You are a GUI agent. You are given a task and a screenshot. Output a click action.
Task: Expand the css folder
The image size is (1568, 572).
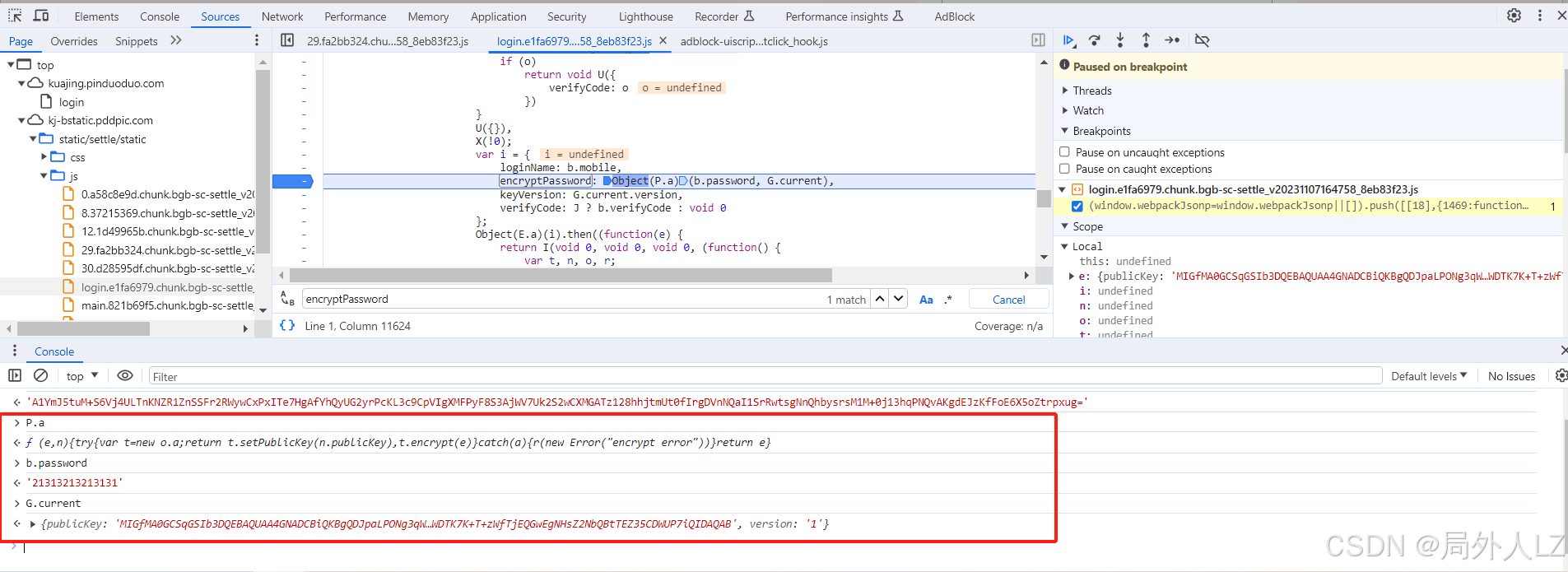[44, 157]
